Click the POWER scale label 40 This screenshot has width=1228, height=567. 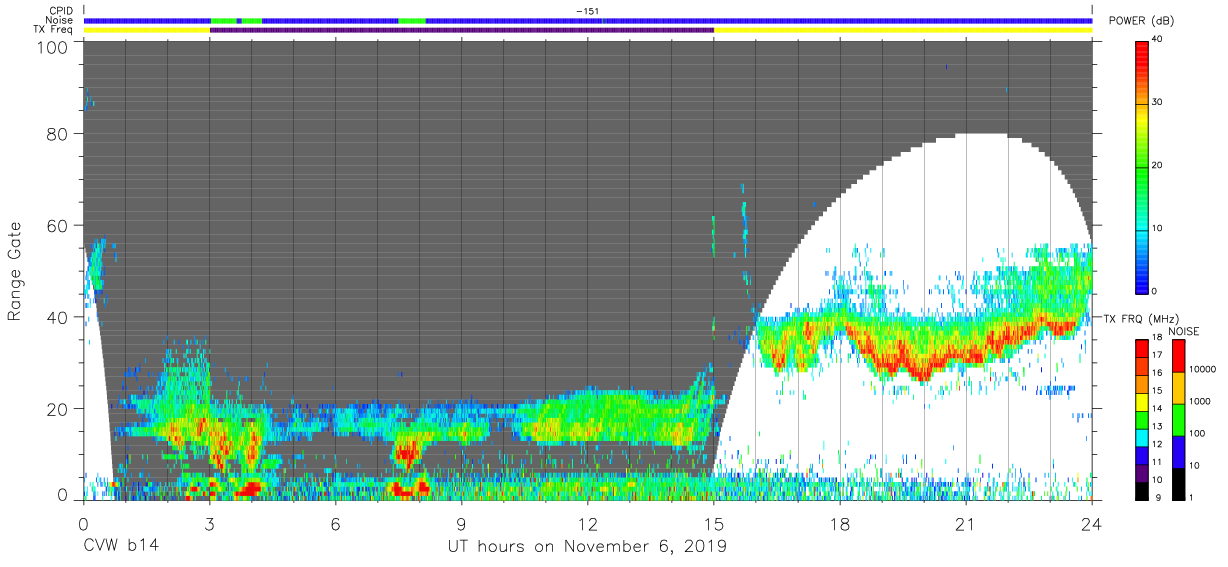coord(1157,40)
